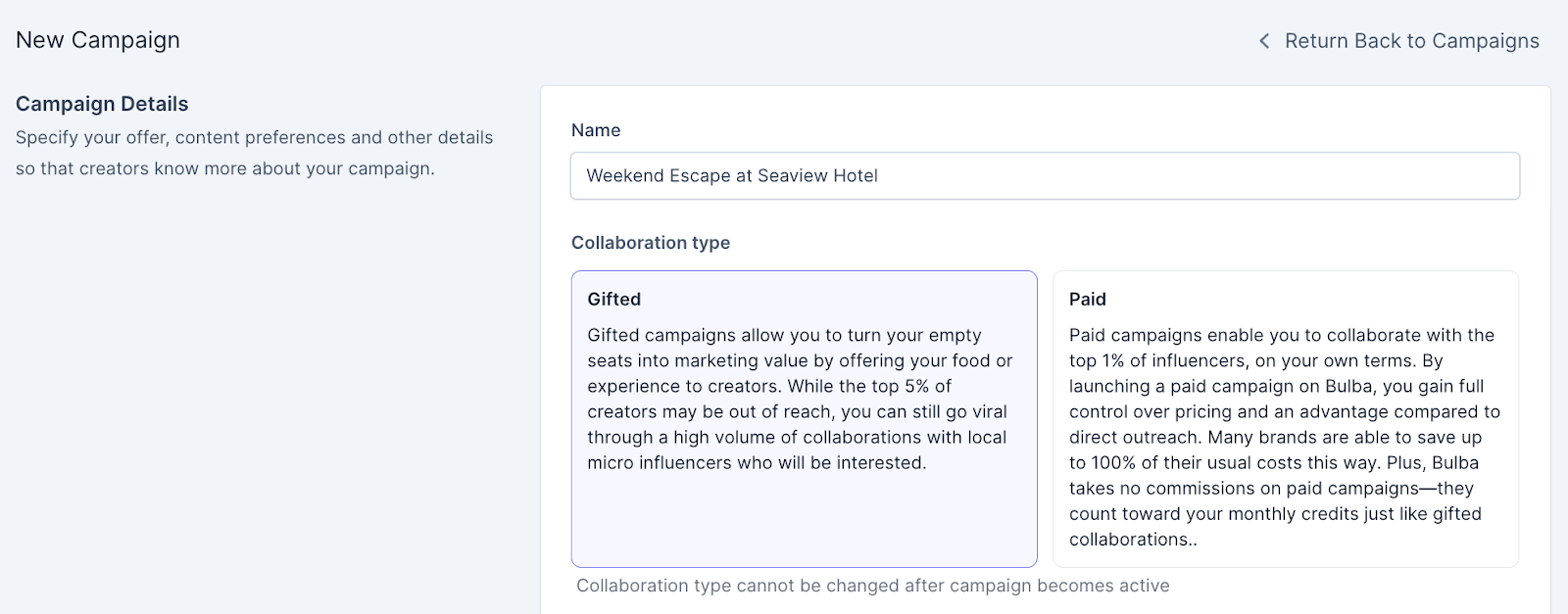Image resolution: width=1568 pixels, height=614 pixels.
Task: Click the empty right end of Name field
Action: (1372, 176)
